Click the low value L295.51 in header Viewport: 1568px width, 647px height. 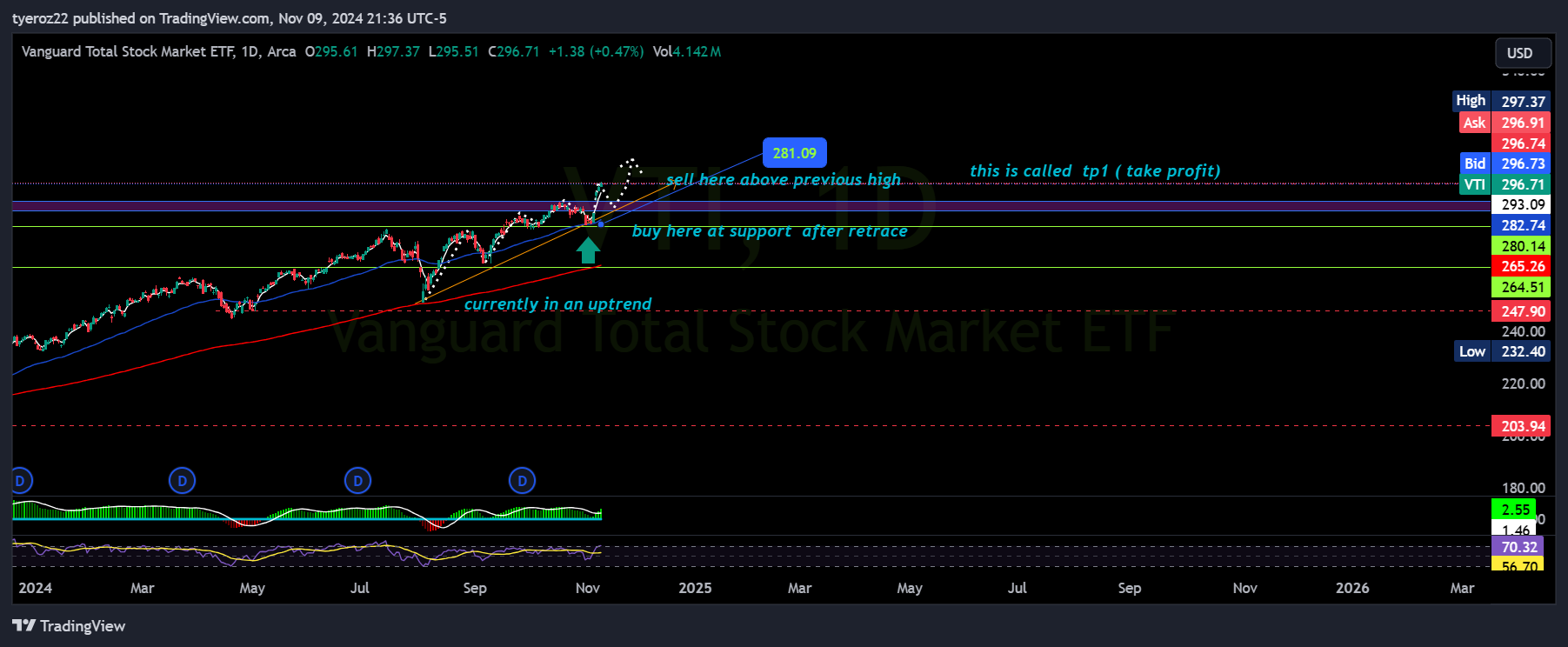(x=453, y=51)
